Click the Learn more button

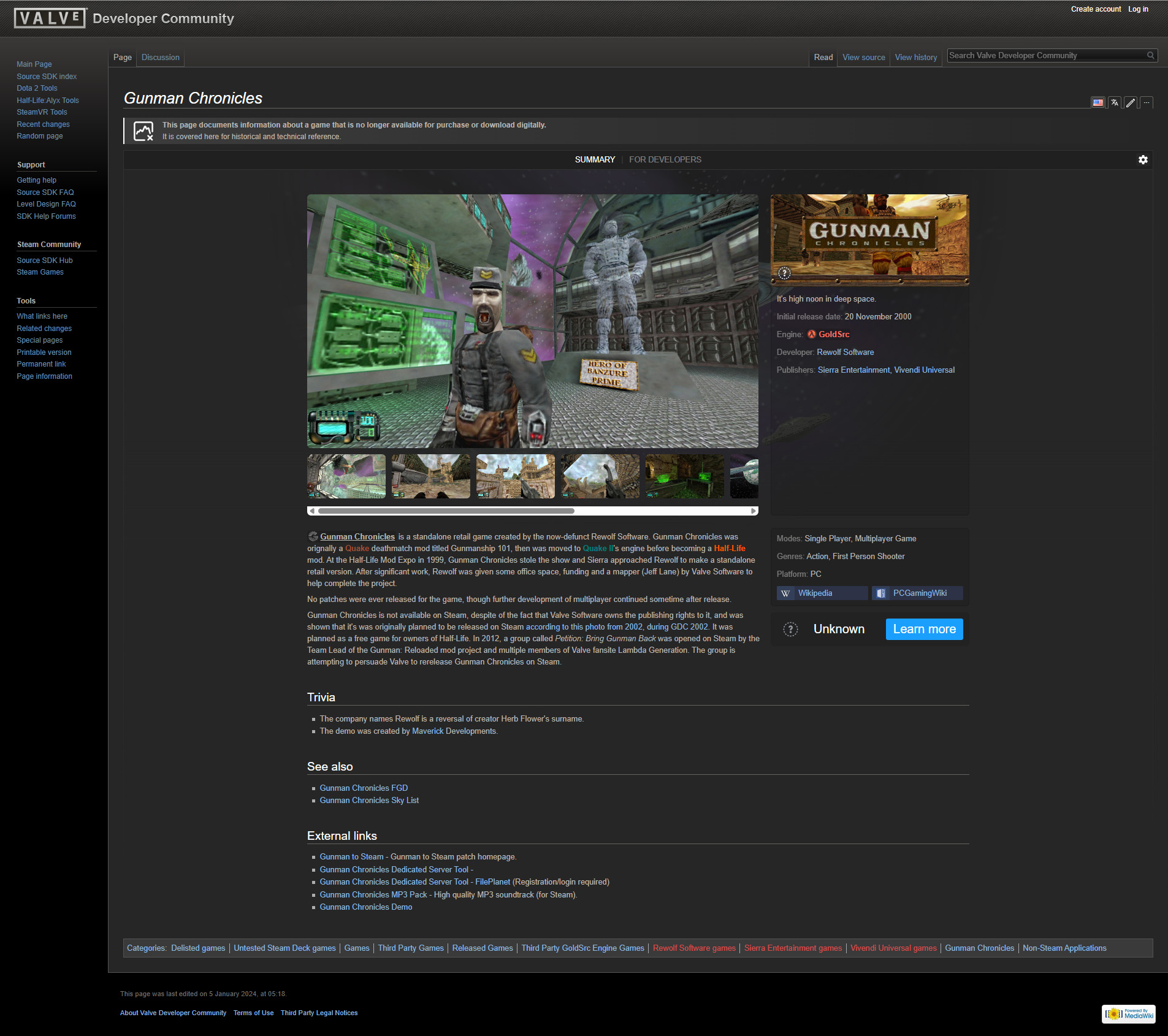coord(924,629)
